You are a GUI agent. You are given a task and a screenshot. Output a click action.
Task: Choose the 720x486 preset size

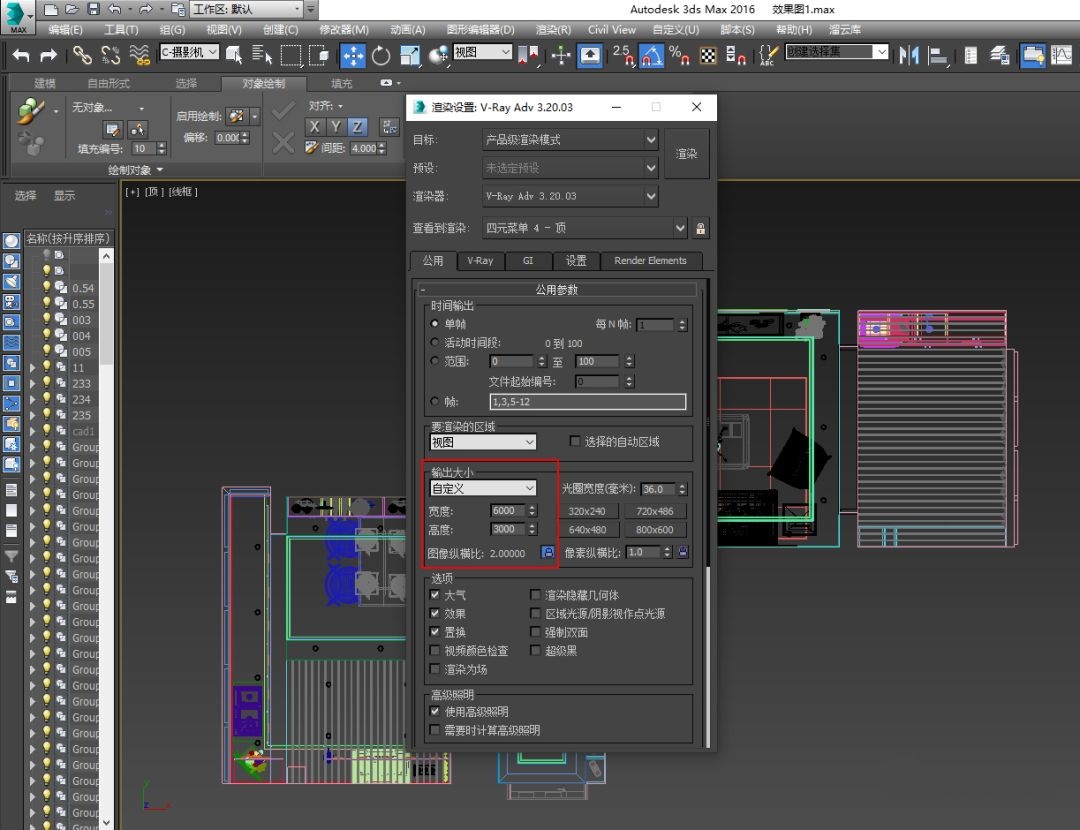[x=654, y=511]
